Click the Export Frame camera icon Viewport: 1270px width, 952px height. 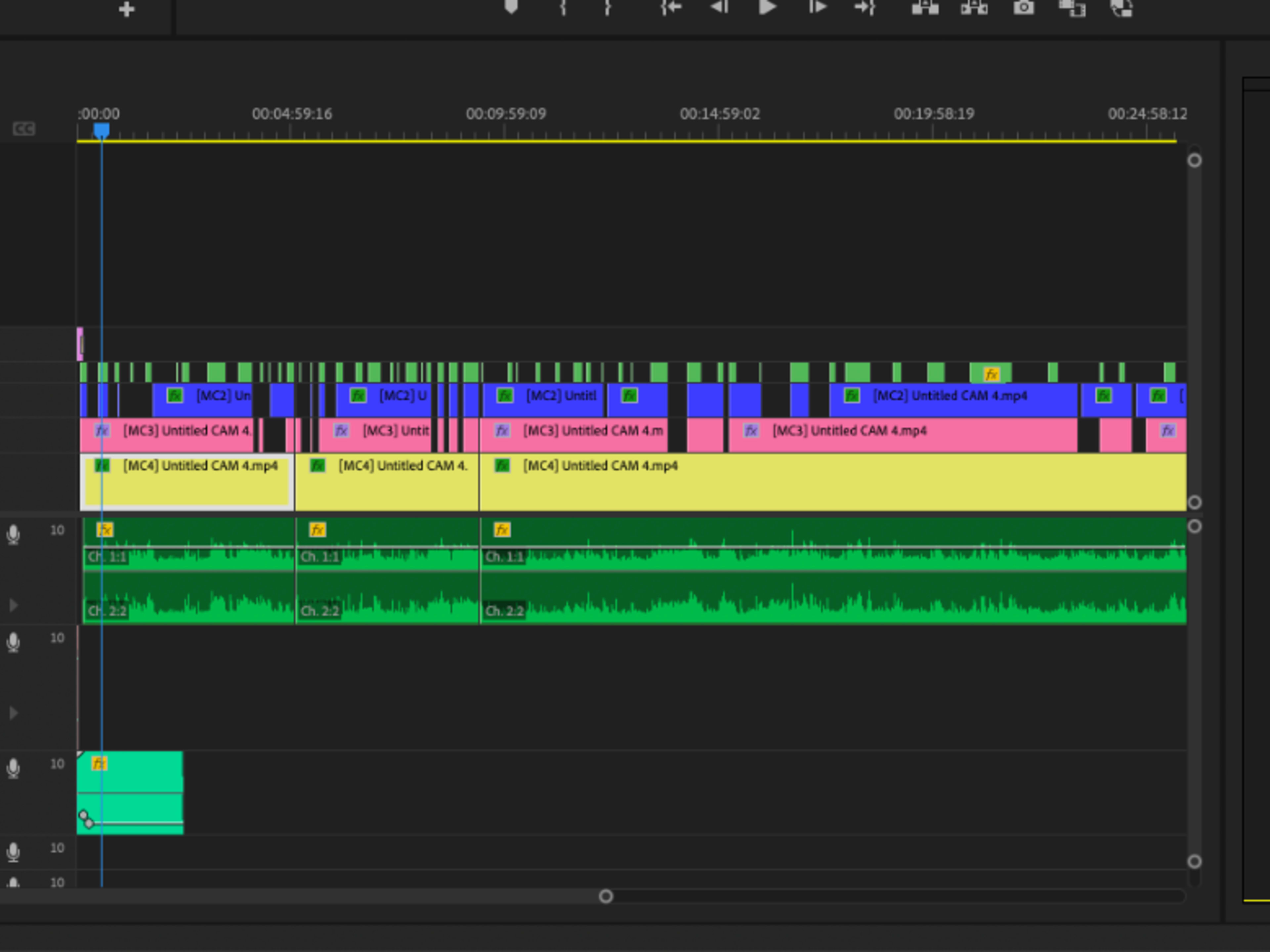1023,8
